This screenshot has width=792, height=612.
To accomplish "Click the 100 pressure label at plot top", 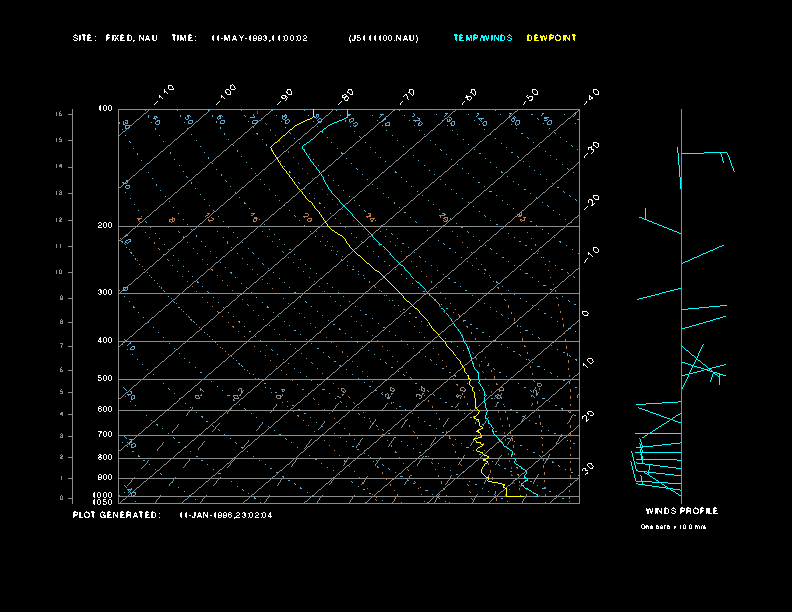I will tap(104, 108).
